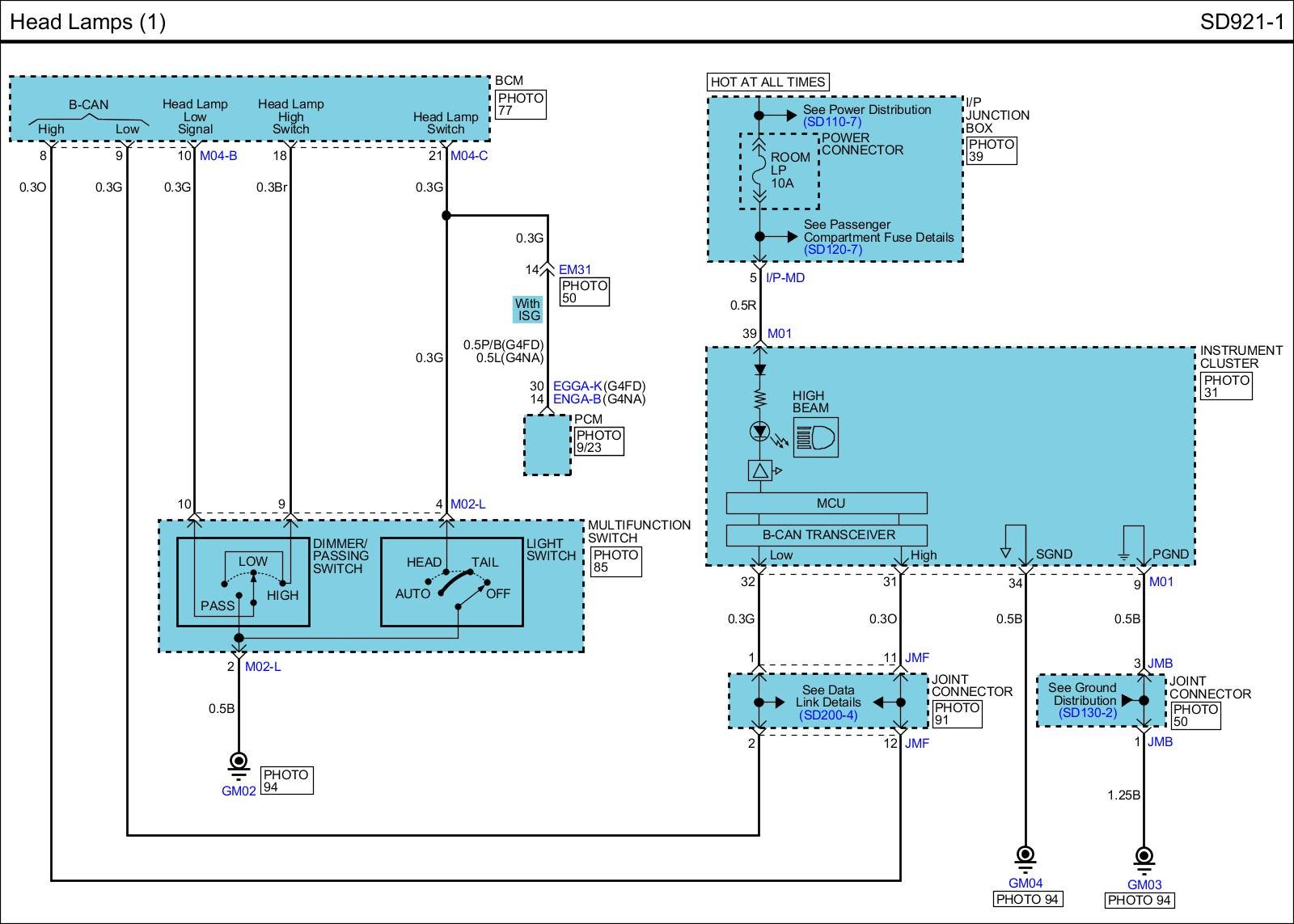
Task: Click the PHOTO 85 multifunction switch reference
Action: click(615, 561)
